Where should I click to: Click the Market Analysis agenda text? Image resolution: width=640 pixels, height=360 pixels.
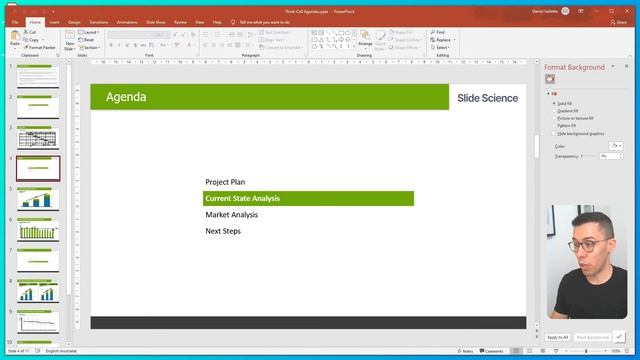point(231,215)
